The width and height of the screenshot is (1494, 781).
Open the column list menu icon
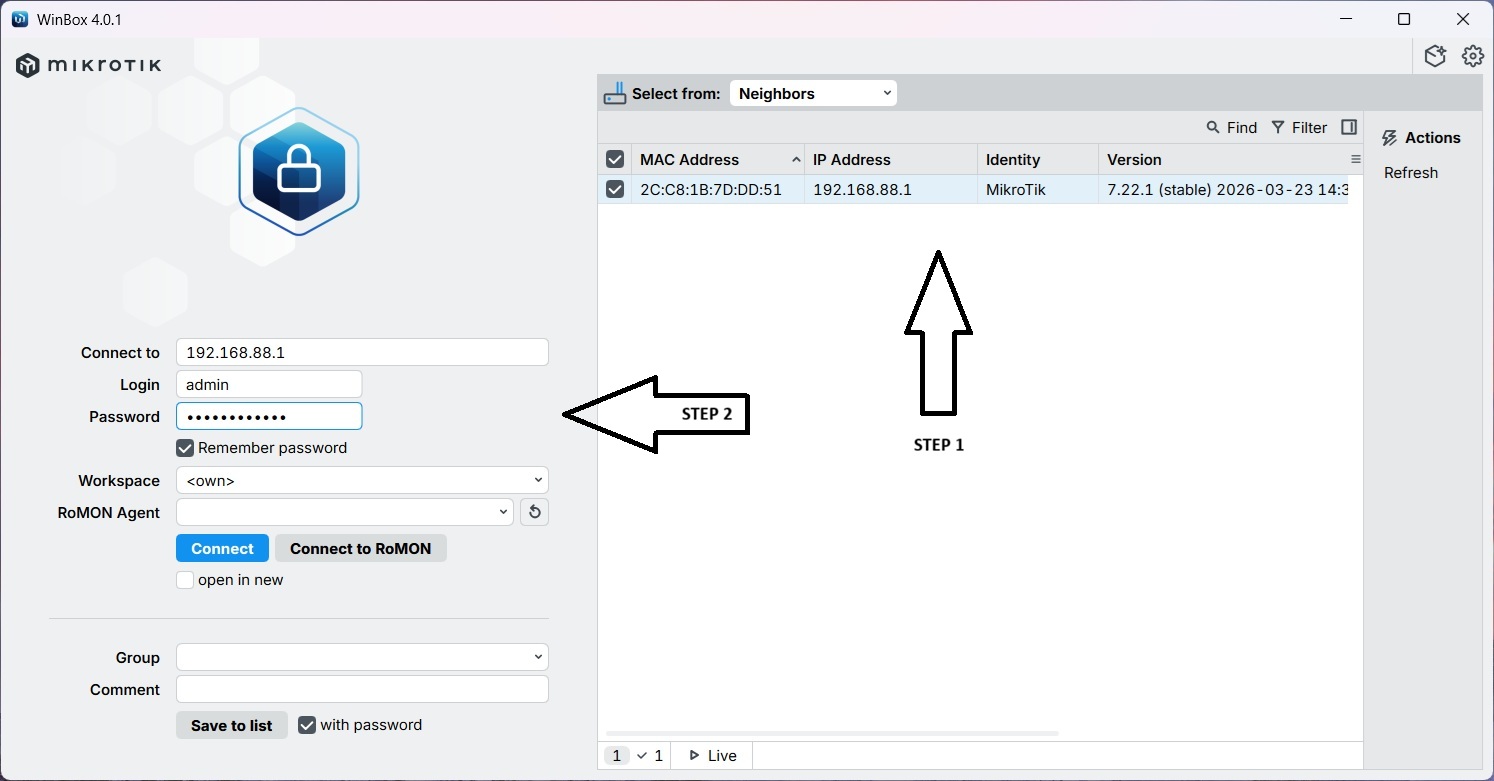(x=1356, y=159)
